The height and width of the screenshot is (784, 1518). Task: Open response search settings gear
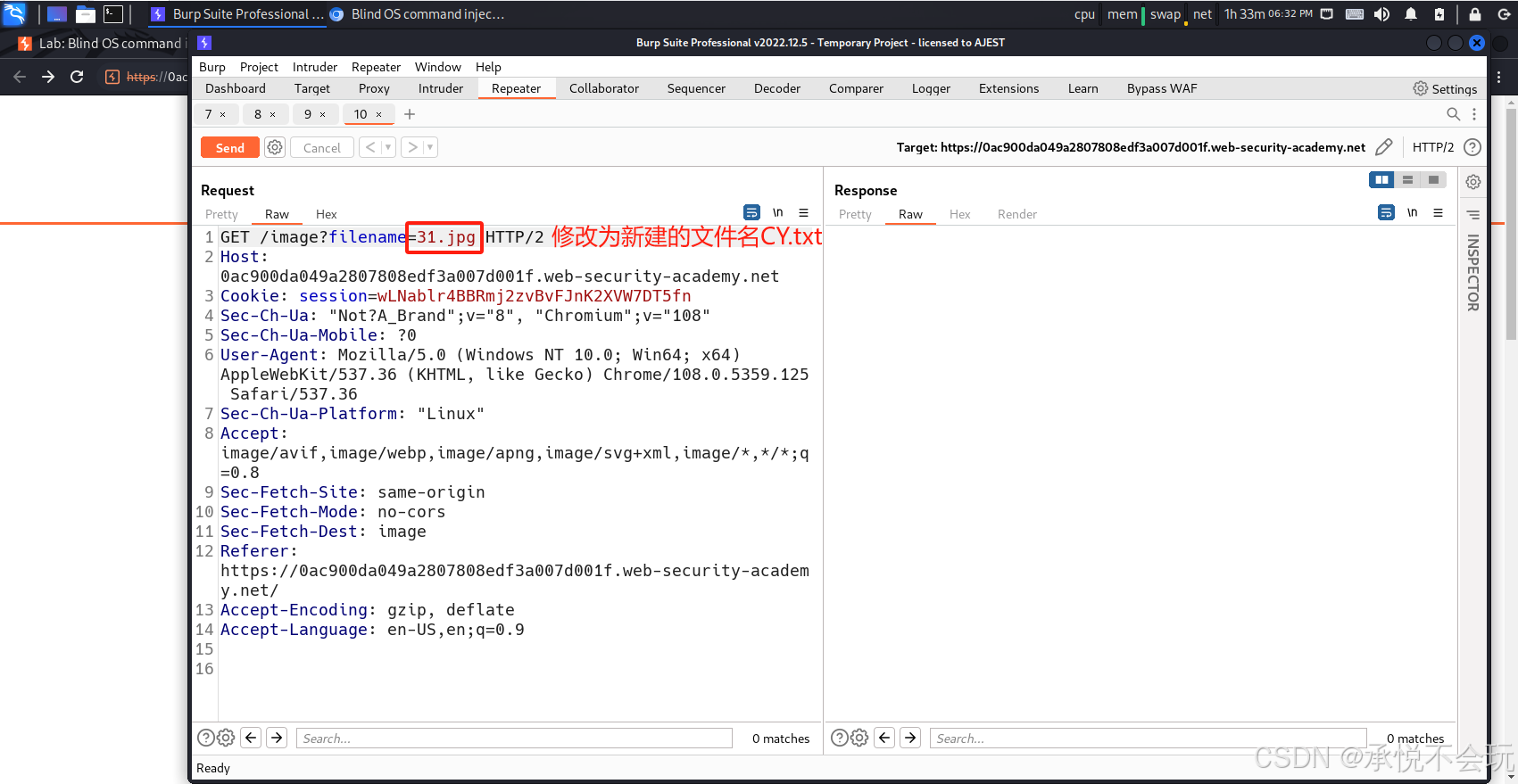pyautogui.click(x=859, y=738)
